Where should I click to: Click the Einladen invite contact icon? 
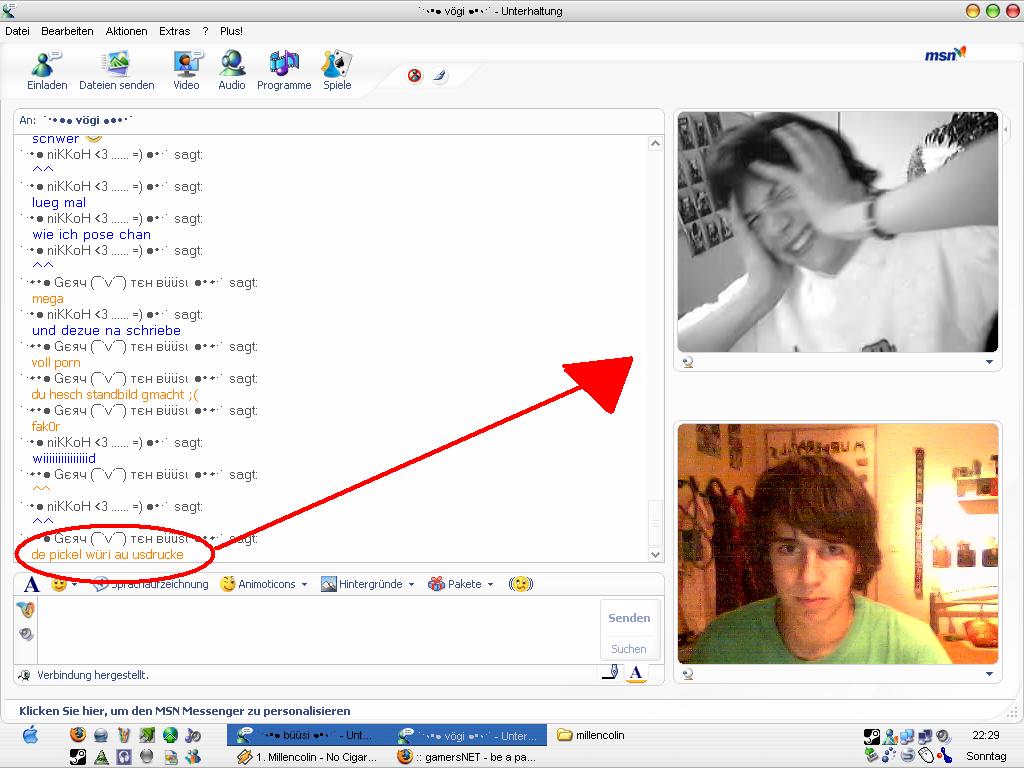pyautogui.click(x=46, y=64)
